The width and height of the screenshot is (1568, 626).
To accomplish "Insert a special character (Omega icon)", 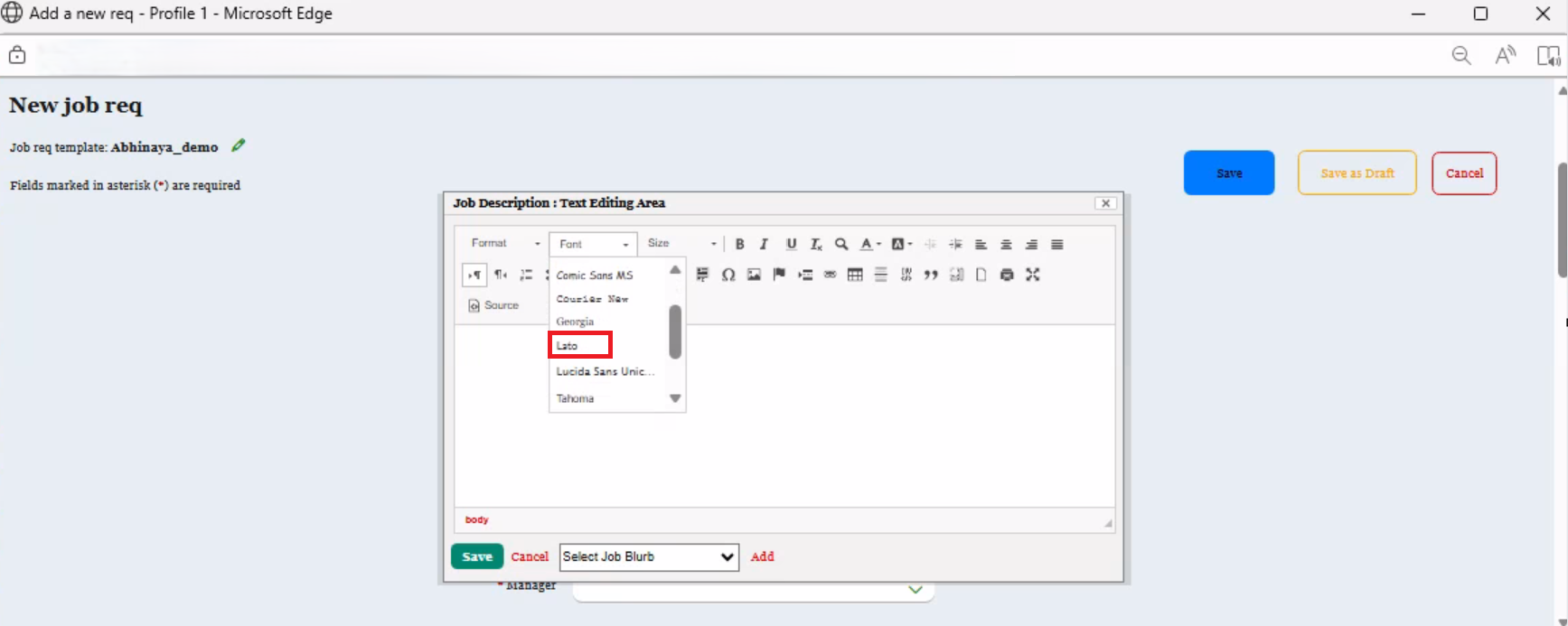I will pyautogui.click(x=728, y=275).
